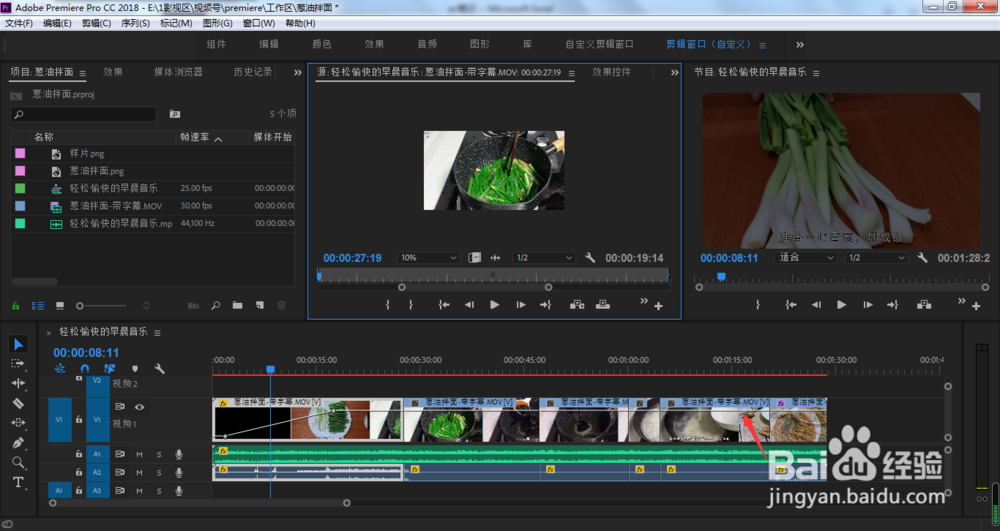Toggle eye visibility of 视频1 track
The height and width of the screenshot is (531, 1000).
139,407
